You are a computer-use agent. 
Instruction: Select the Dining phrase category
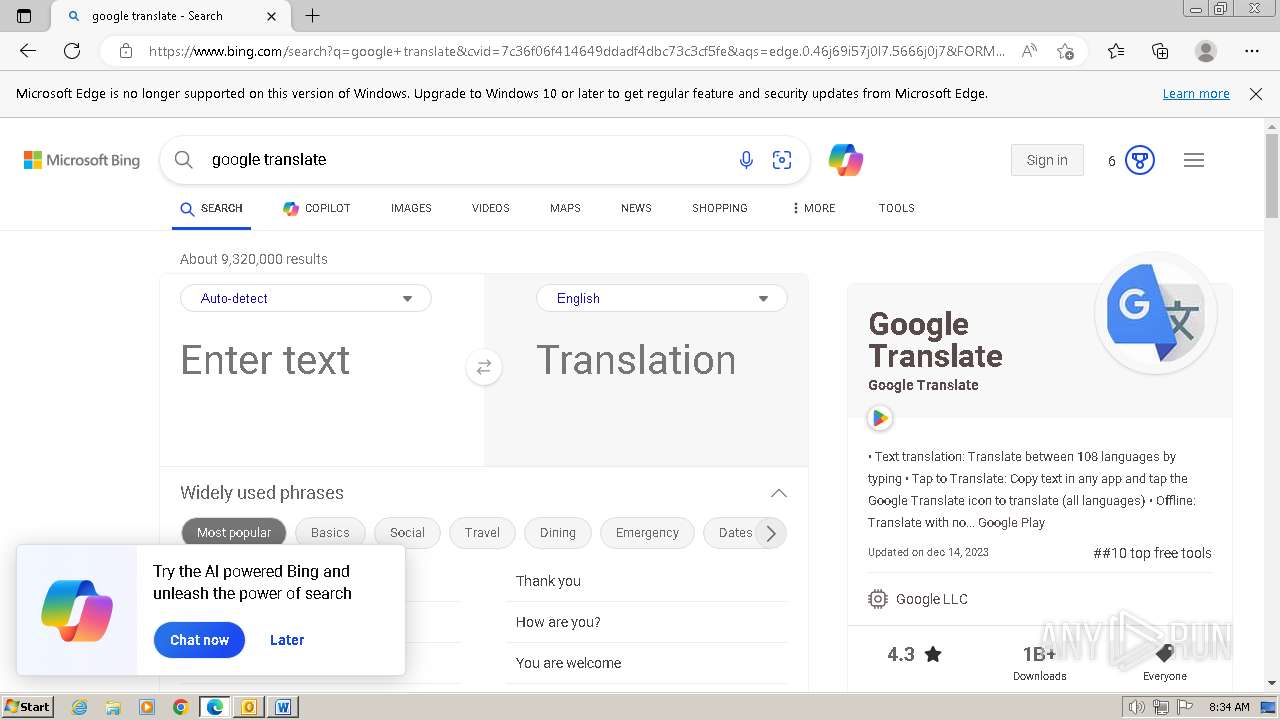tap(558, 533)
